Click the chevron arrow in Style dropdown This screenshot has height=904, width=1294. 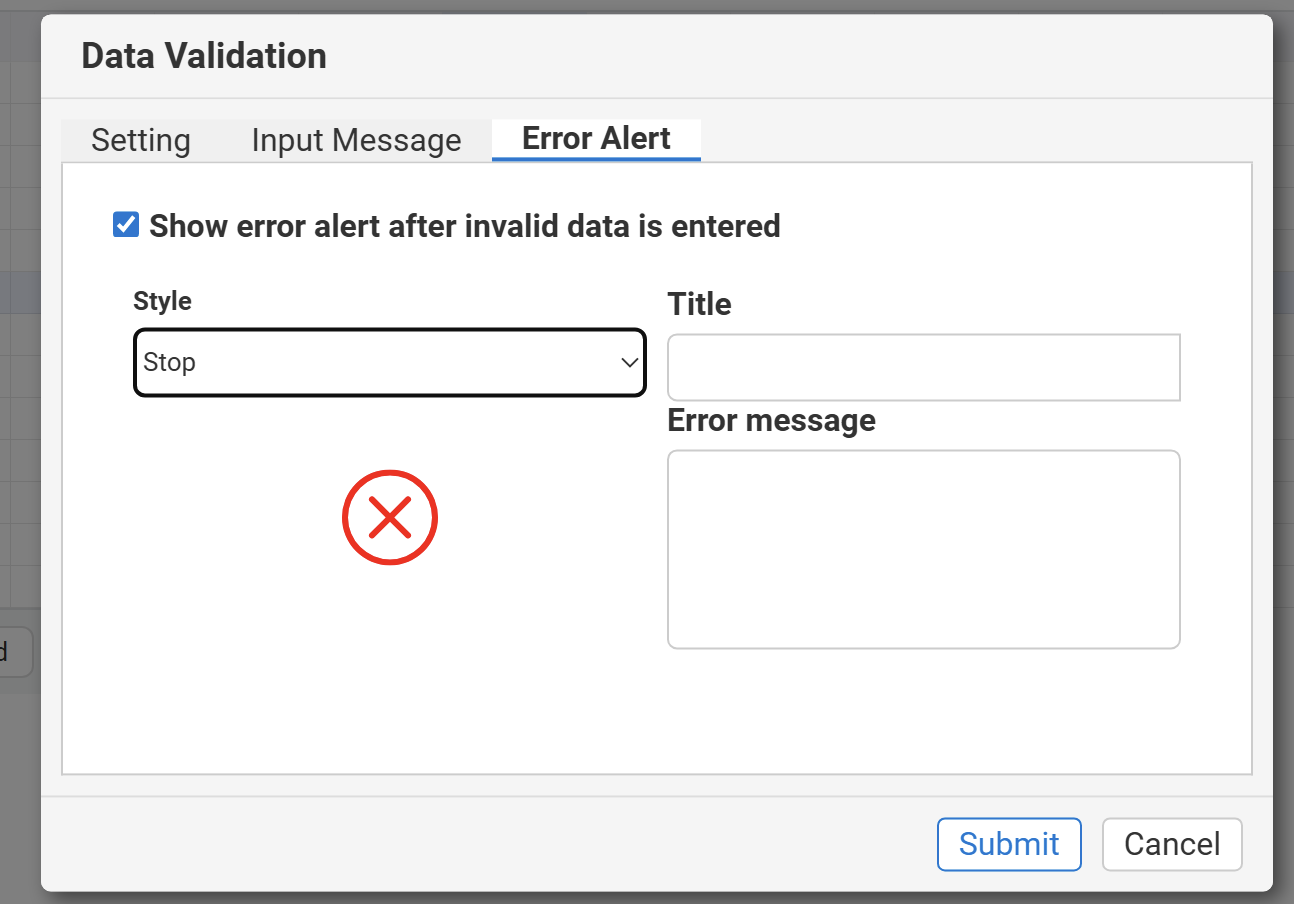tap(629, 362)
